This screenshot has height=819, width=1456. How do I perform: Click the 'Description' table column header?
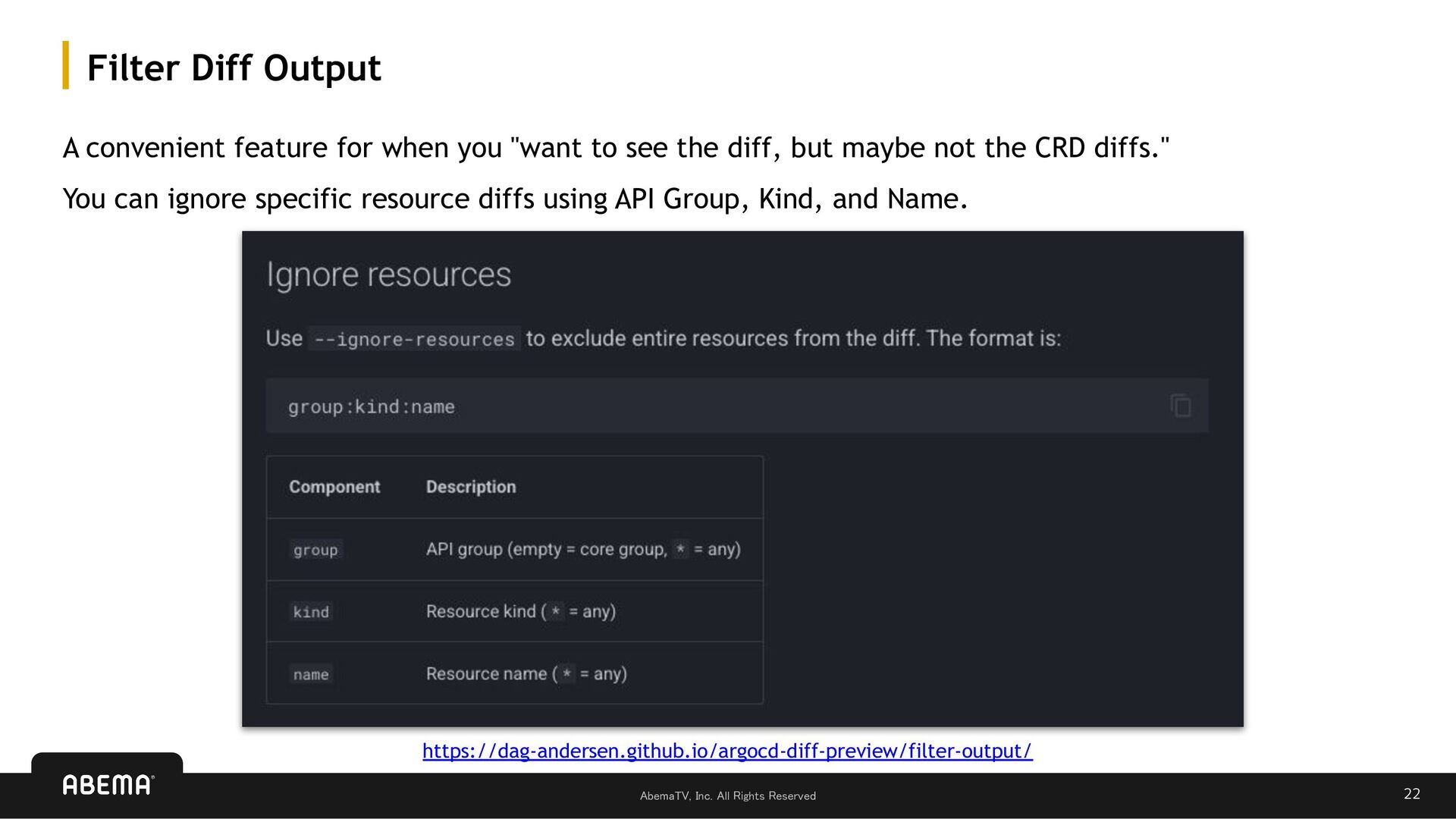(x=471, y=487)
